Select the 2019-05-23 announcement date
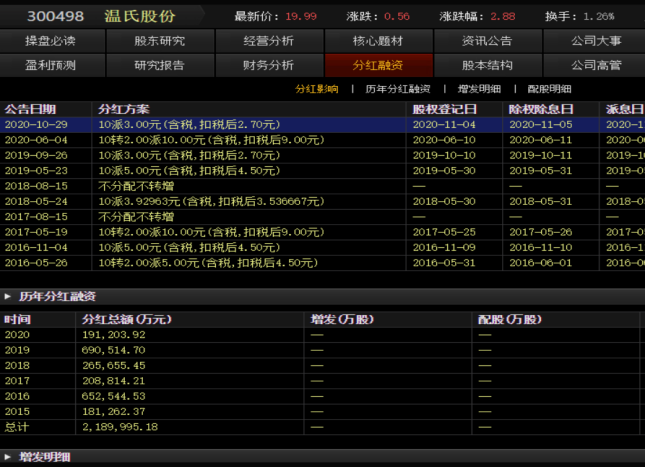646x468 pixels. click(36, 171)
